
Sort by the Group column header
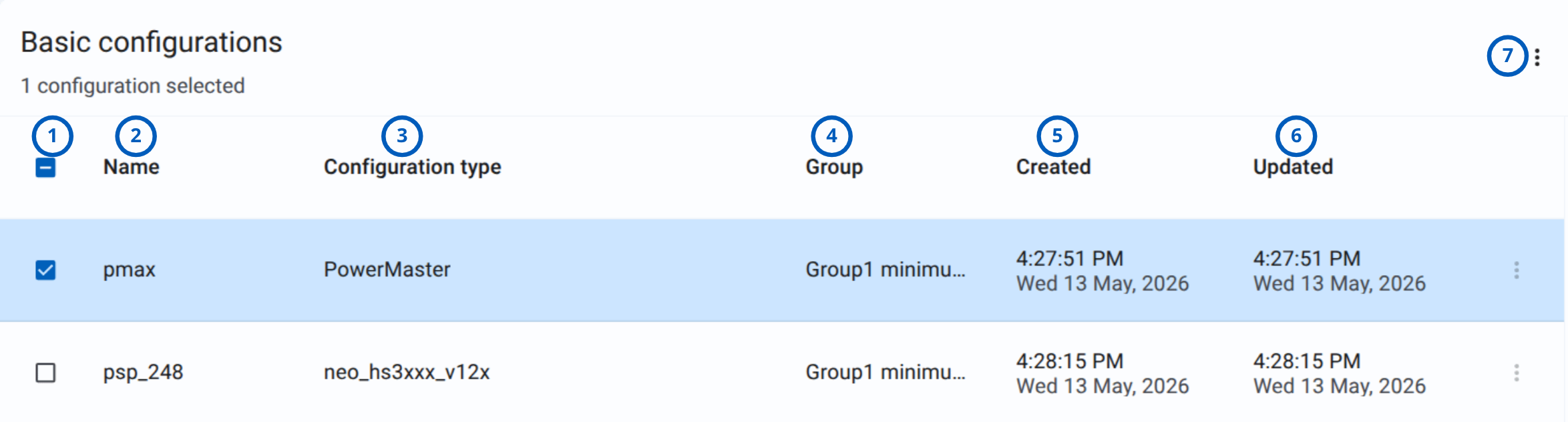tap(834, 167)
